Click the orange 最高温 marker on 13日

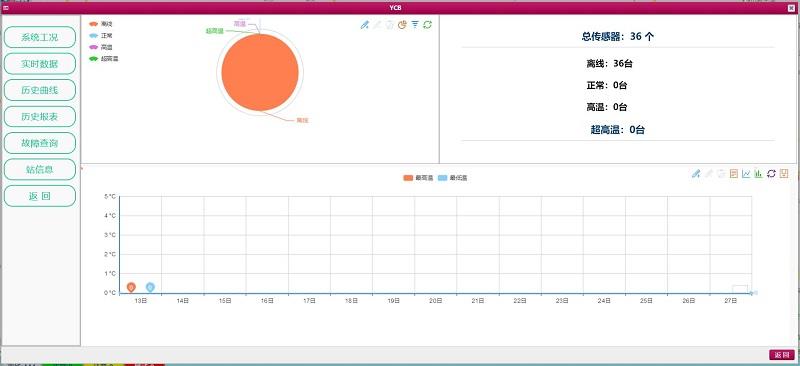[x=131, y=287]
